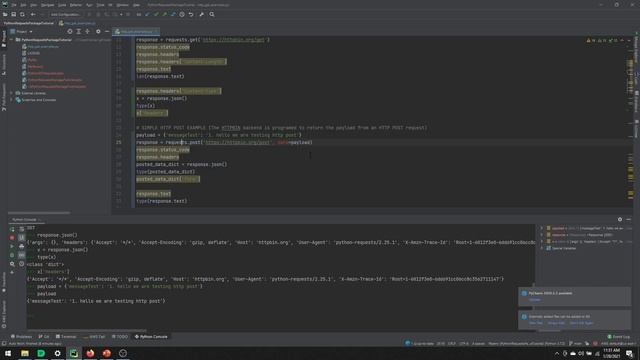Click the Print icon in console toolbar
The image size is (640, 360).
click(22, 247)
